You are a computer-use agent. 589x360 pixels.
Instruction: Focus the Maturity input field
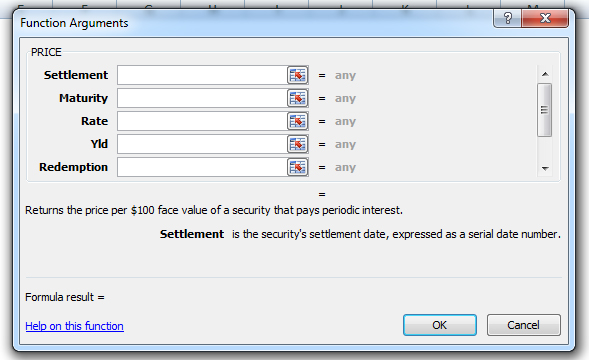[x=202, y=98]
